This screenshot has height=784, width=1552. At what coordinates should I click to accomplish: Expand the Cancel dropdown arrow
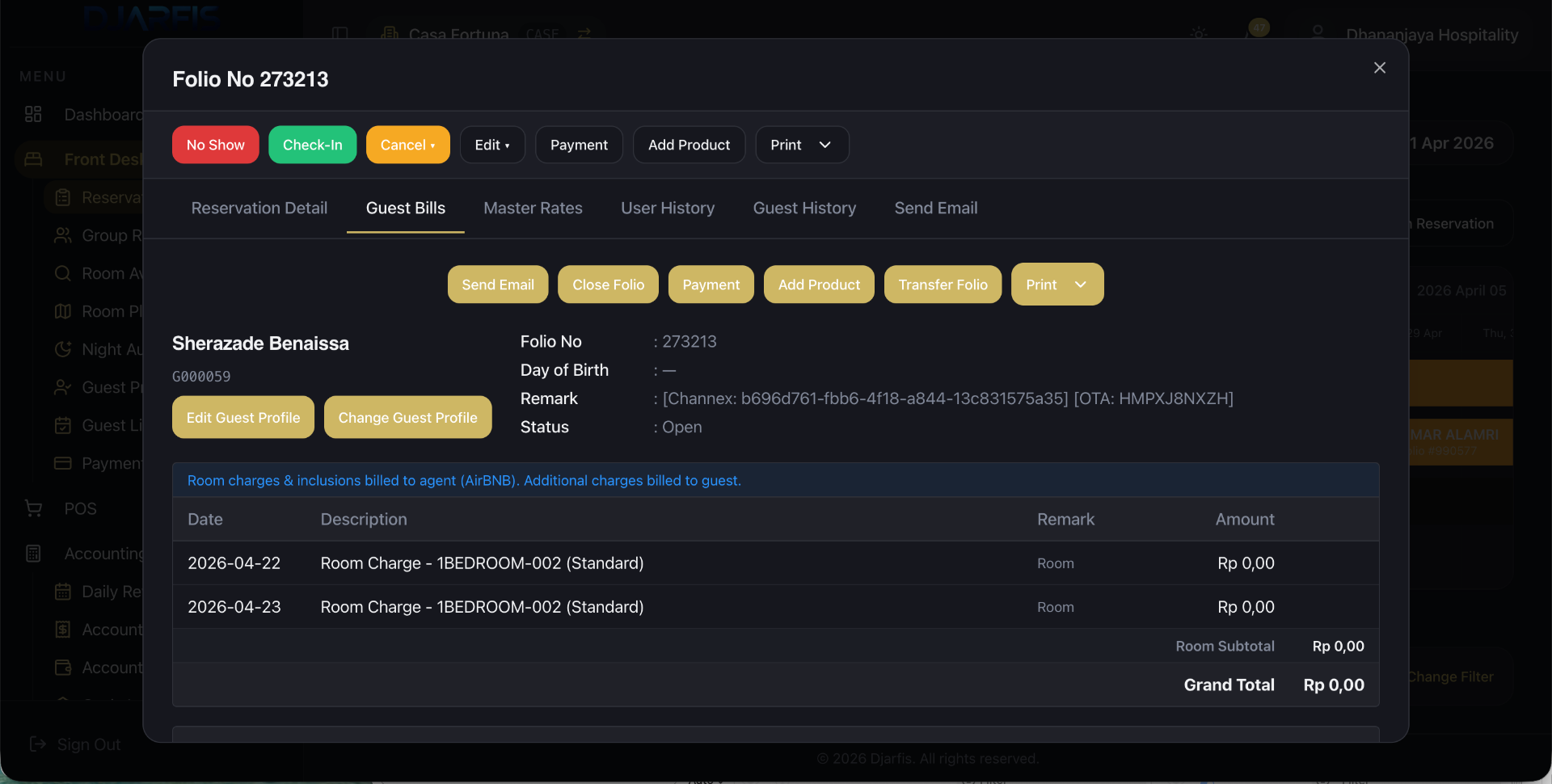coord(433,145)
